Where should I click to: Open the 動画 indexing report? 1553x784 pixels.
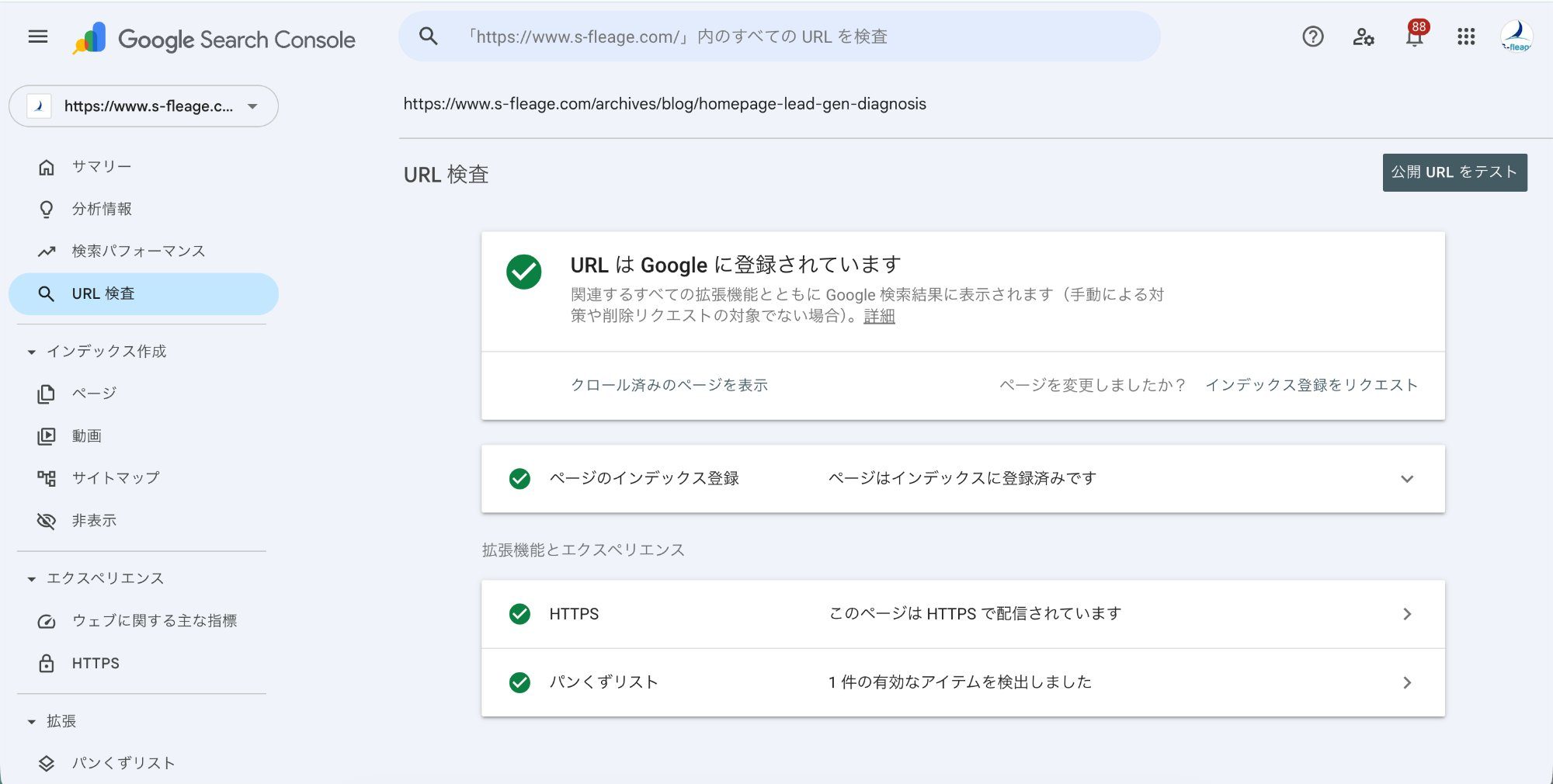pyautogui.click(x=88, y=435)
